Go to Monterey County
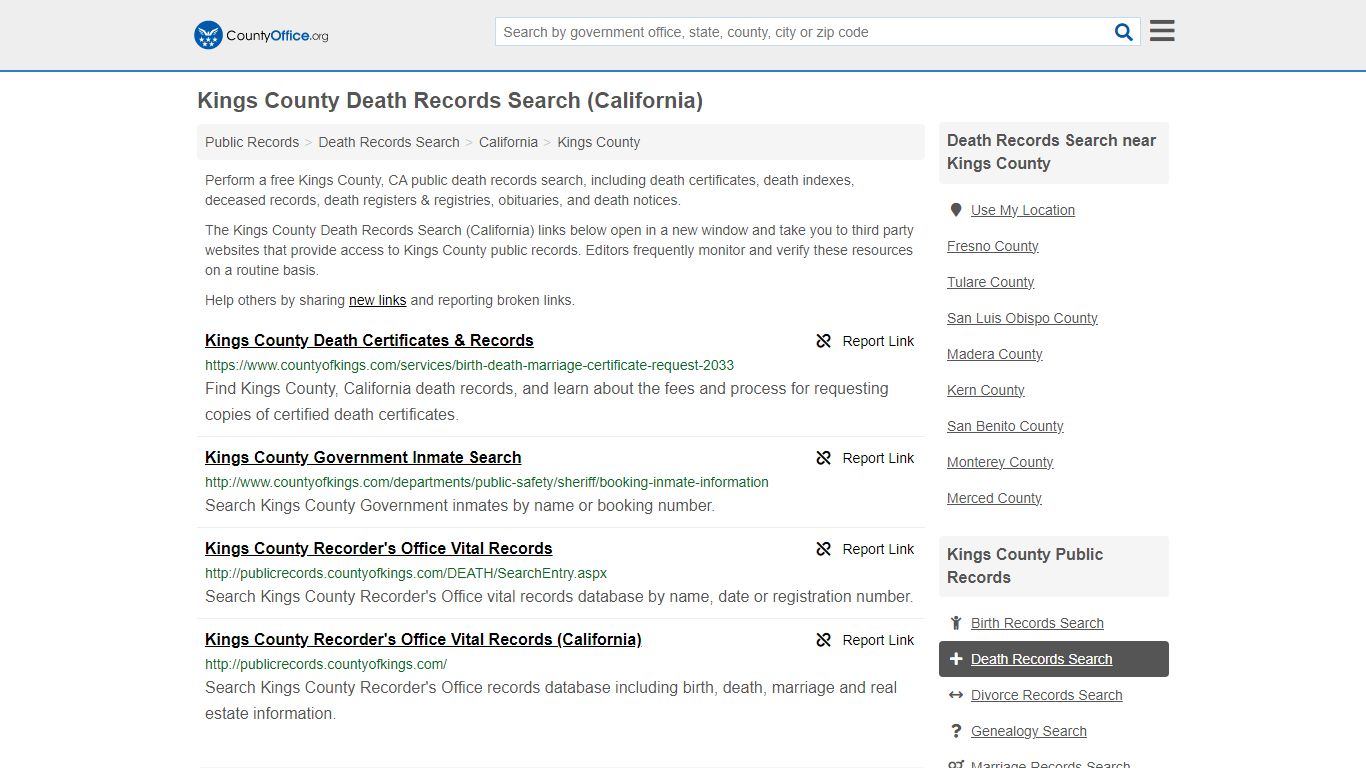1366x768 pixels. tap(1000, 462)
